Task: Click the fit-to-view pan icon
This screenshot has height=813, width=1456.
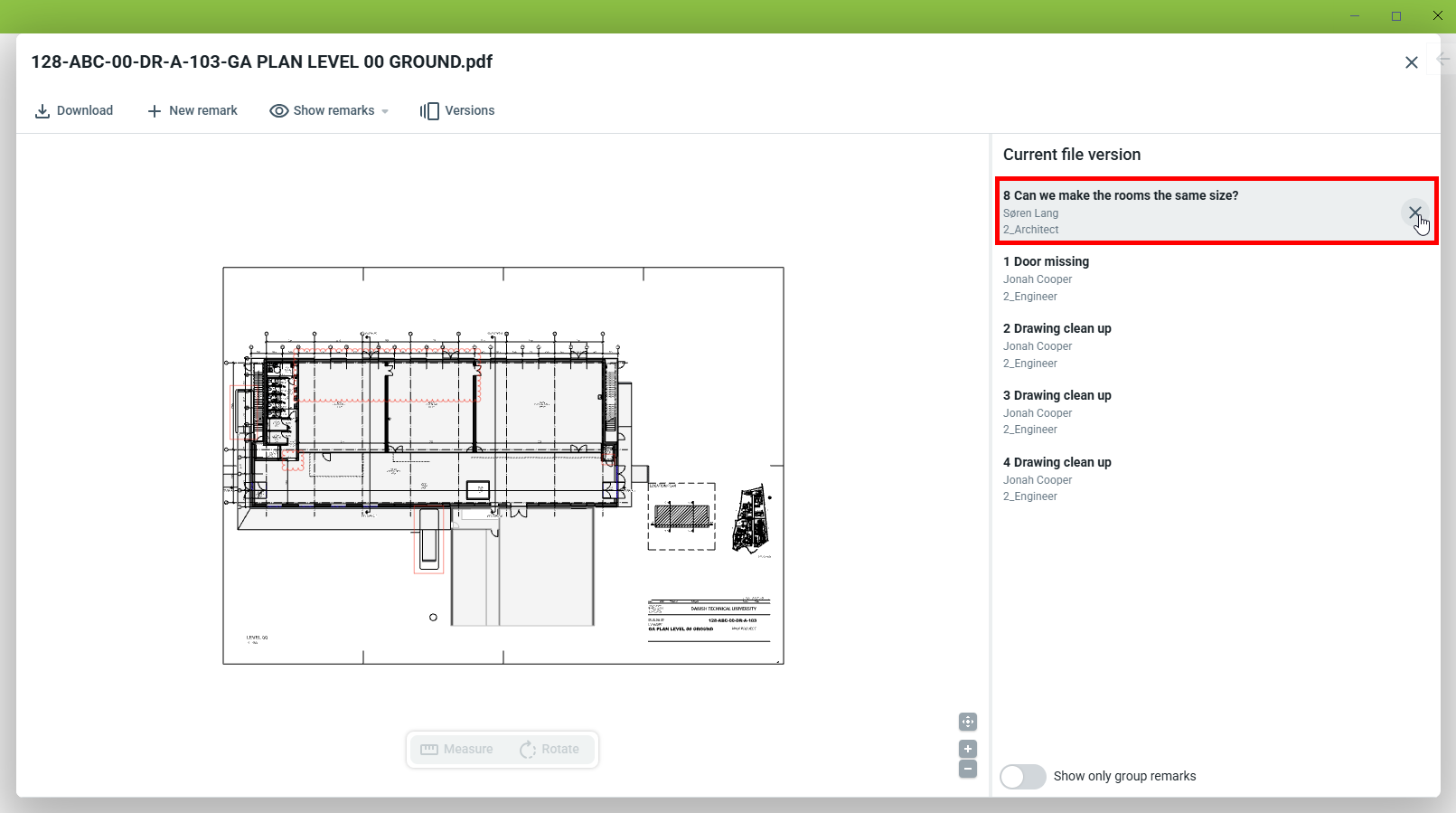Action: (x=968, y=722)
